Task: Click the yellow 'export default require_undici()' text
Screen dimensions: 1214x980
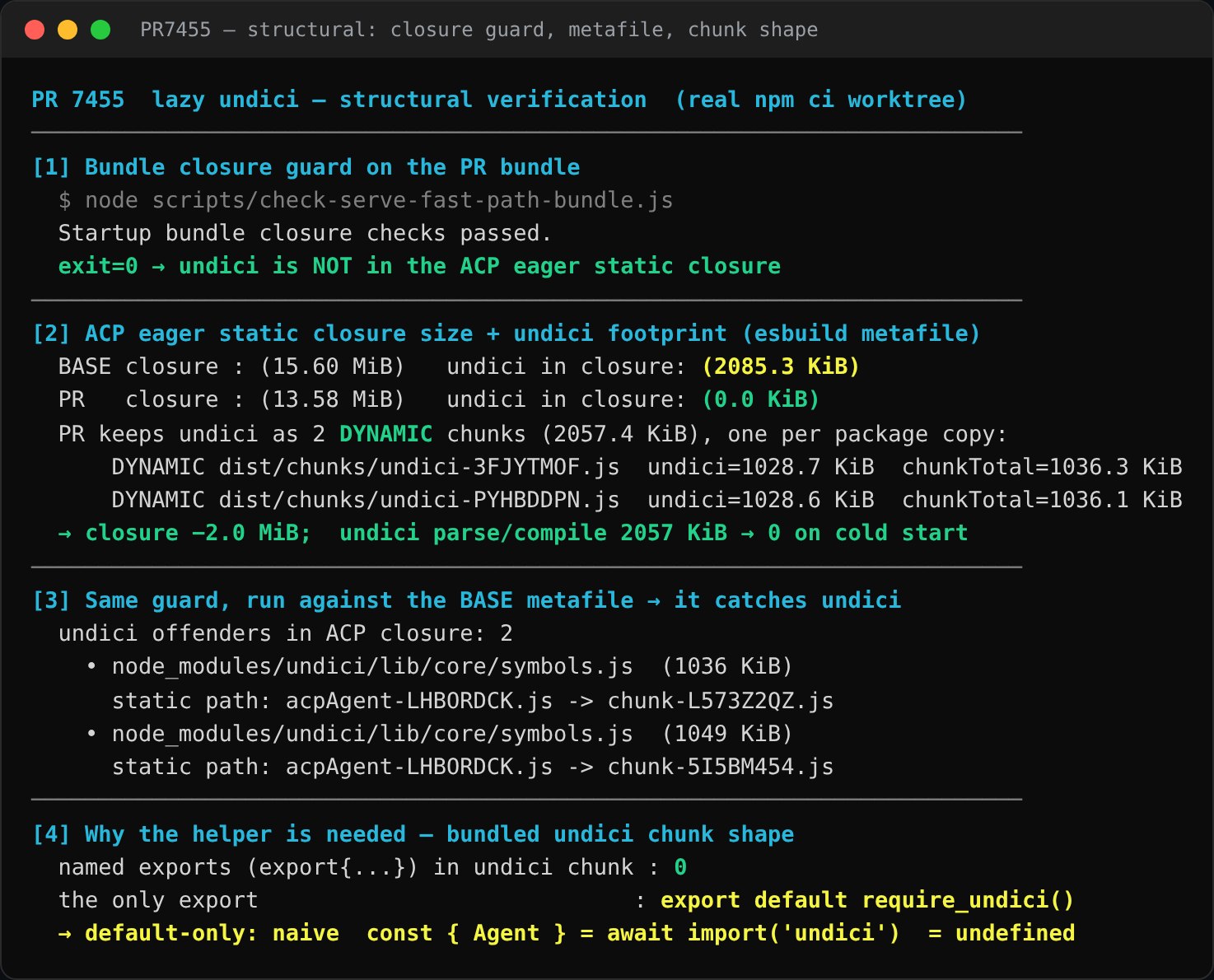Action: coord(867,900)
